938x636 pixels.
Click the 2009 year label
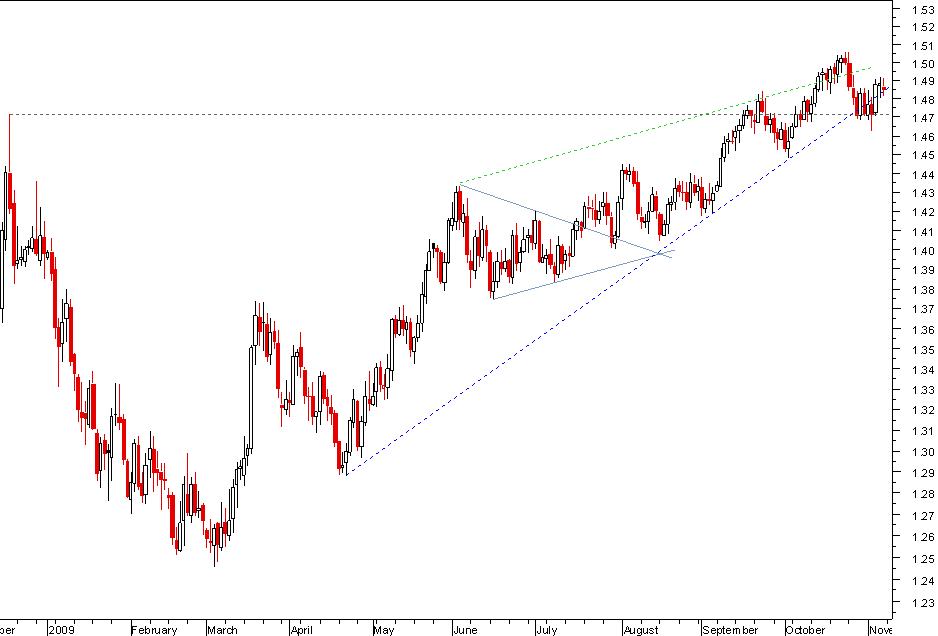62,630
